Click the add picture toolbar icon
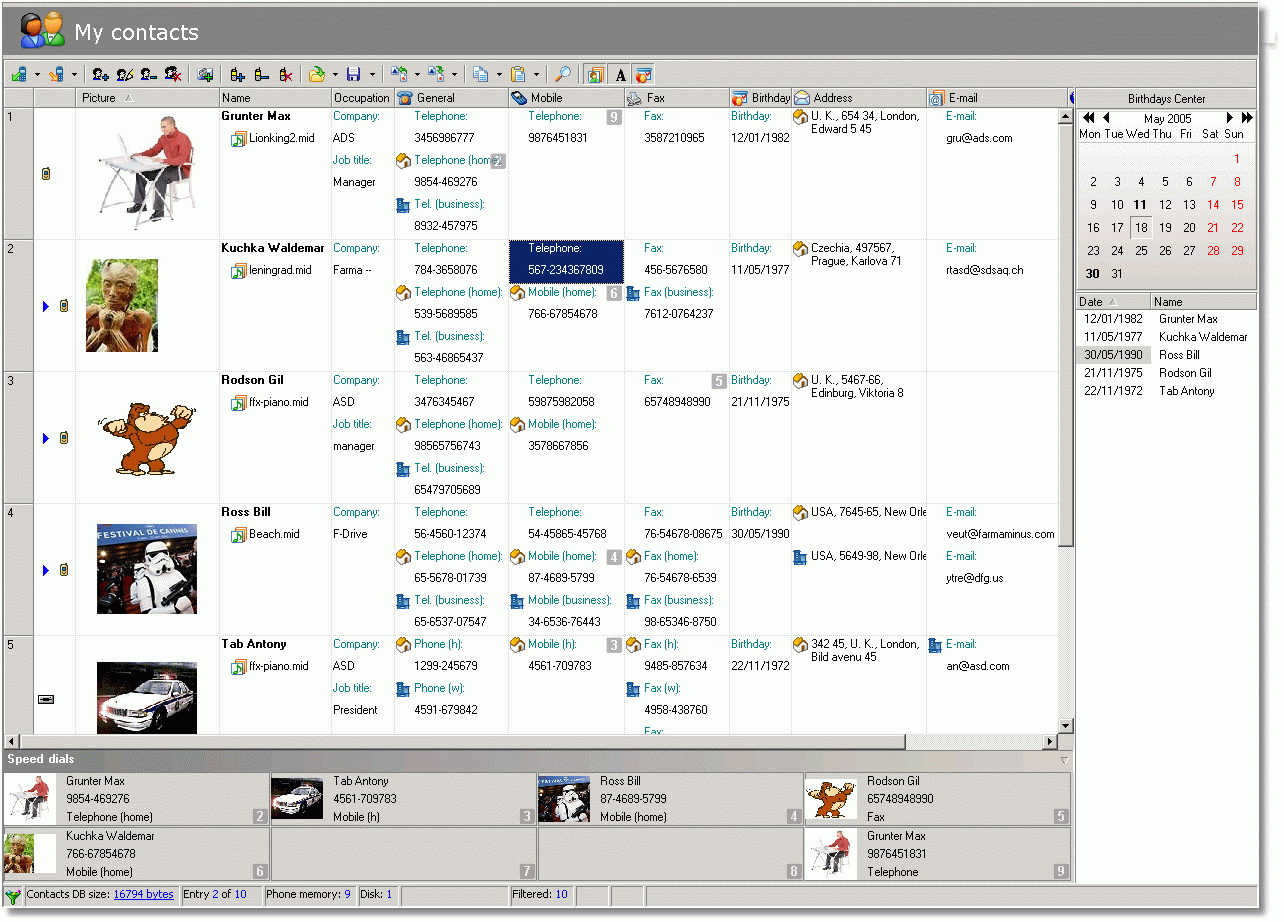Viewport: 1284px width, 922px height. tap(205, 74)
